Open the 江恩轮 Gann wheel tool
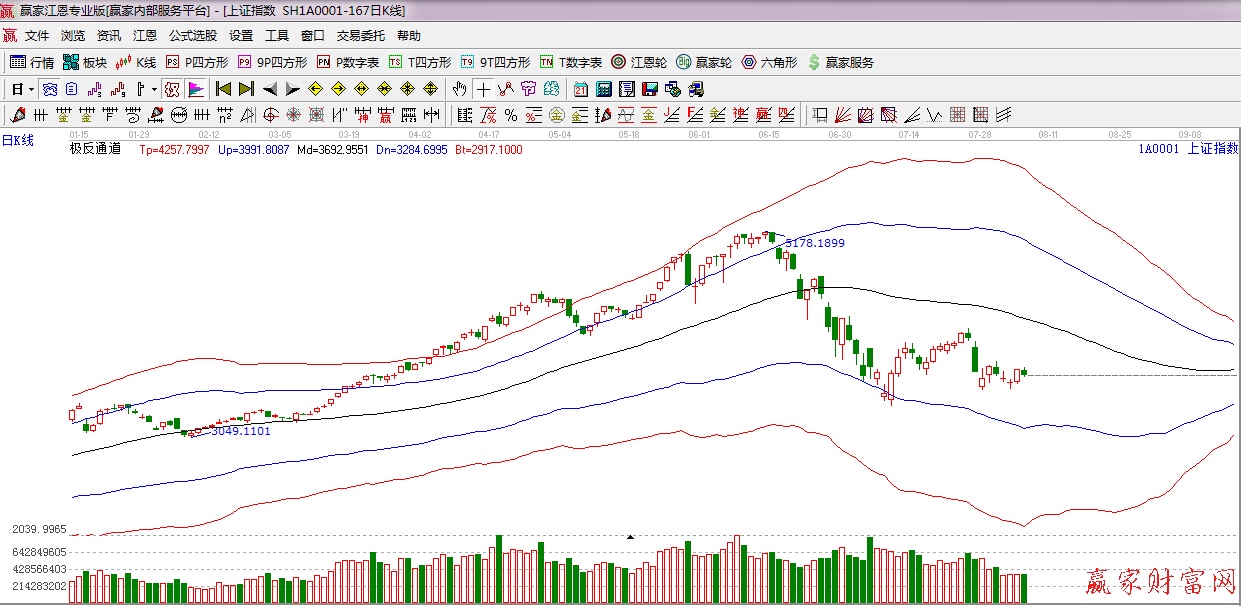This screenshot has height=606, width=1241. 639,62
